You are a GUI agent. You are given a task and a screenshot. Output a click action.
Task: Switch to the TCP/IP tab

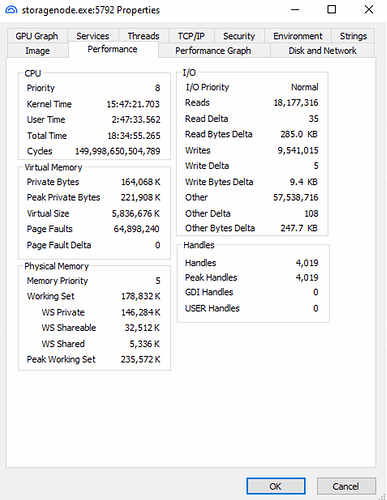tap(191, 36)
